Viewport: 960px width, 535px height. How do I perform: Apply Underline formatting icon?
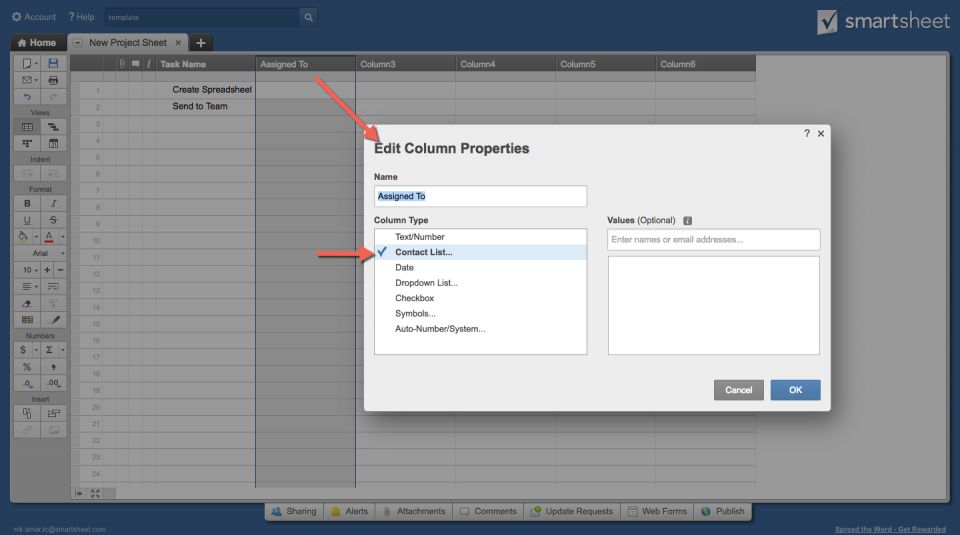(27, 220)
